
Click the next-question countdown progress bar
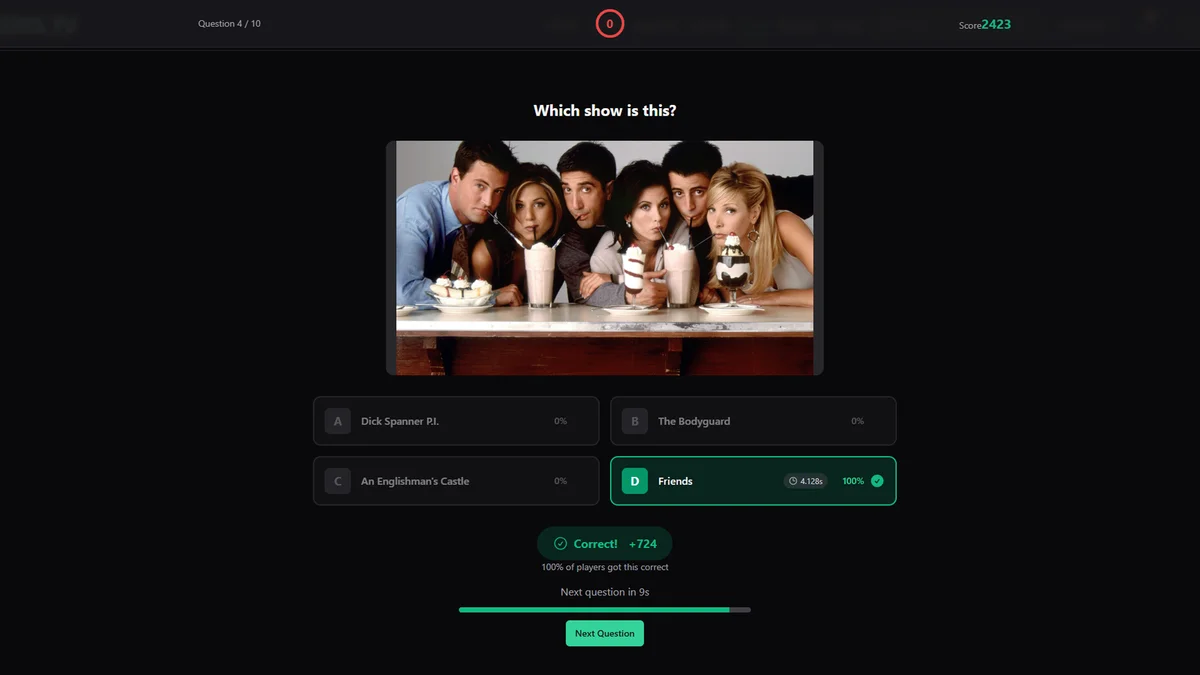pyautogui.click(x=604, y=609)
